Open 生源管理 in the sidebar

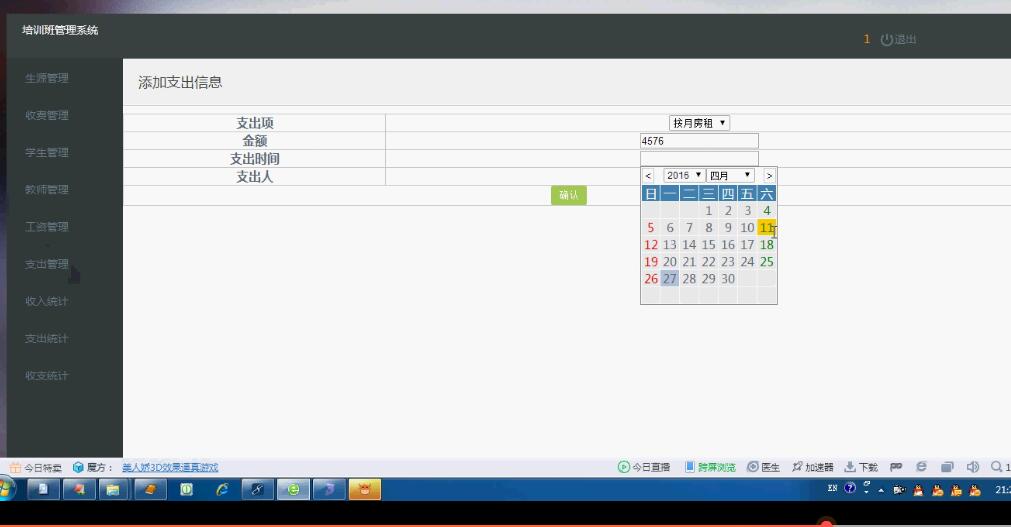click(46, 78)
